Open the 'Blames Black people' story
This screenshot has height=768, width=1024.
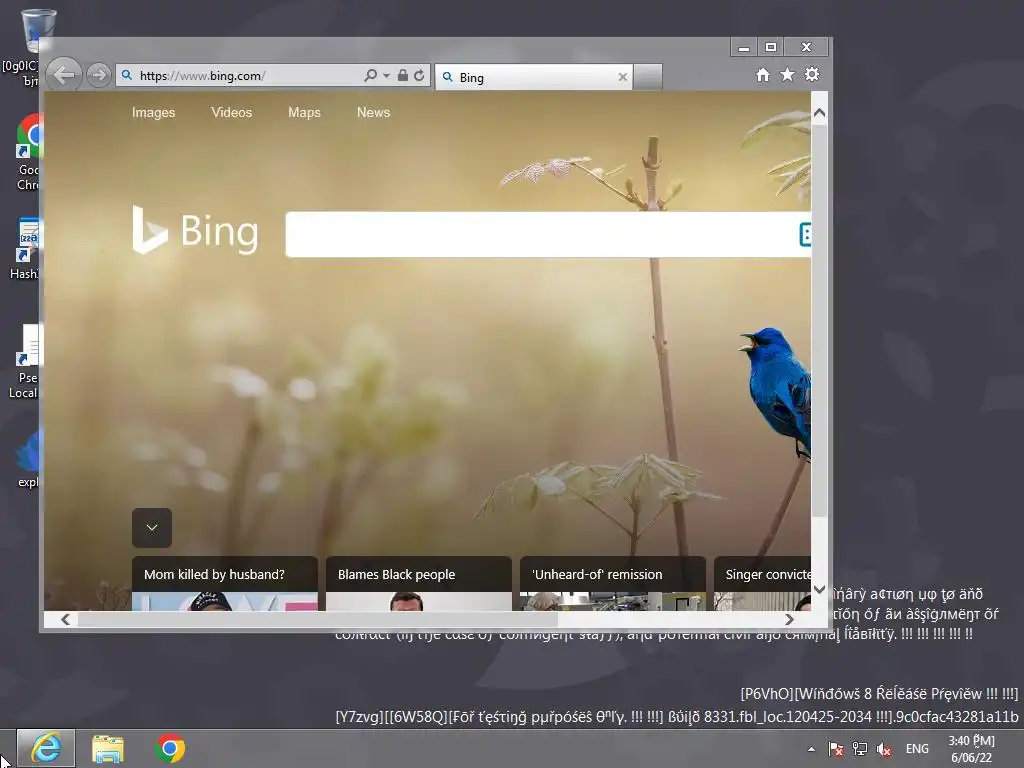tap(419, 583)
